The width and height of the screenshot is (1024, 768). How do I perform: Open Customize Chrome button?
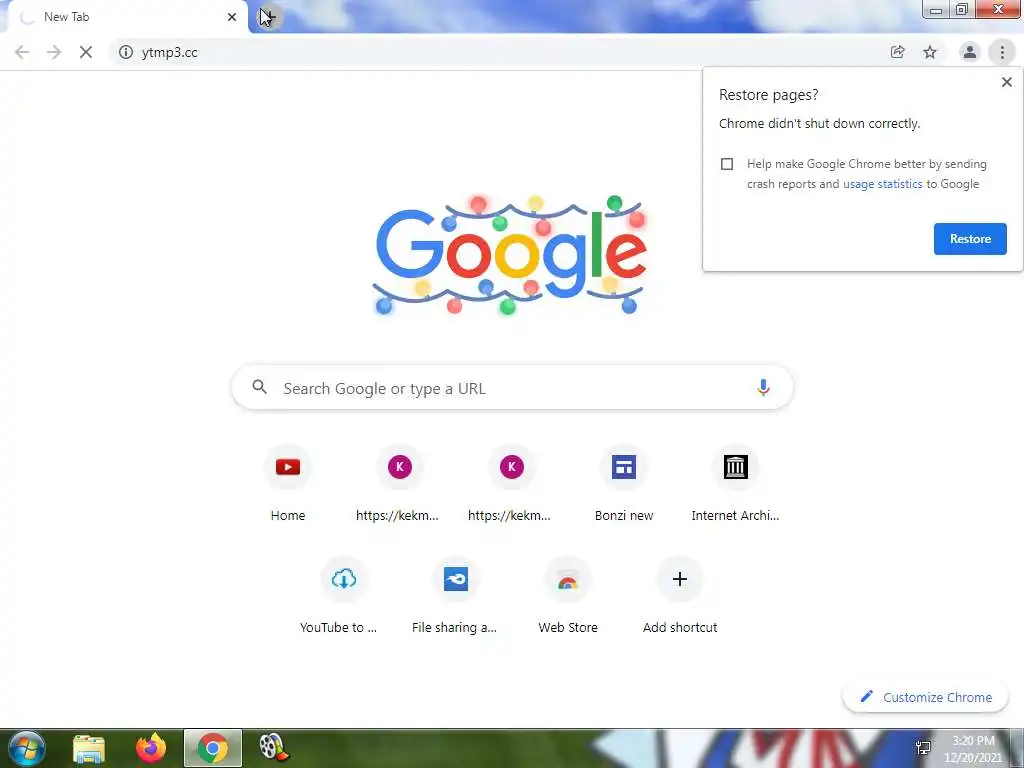(925, 697)
